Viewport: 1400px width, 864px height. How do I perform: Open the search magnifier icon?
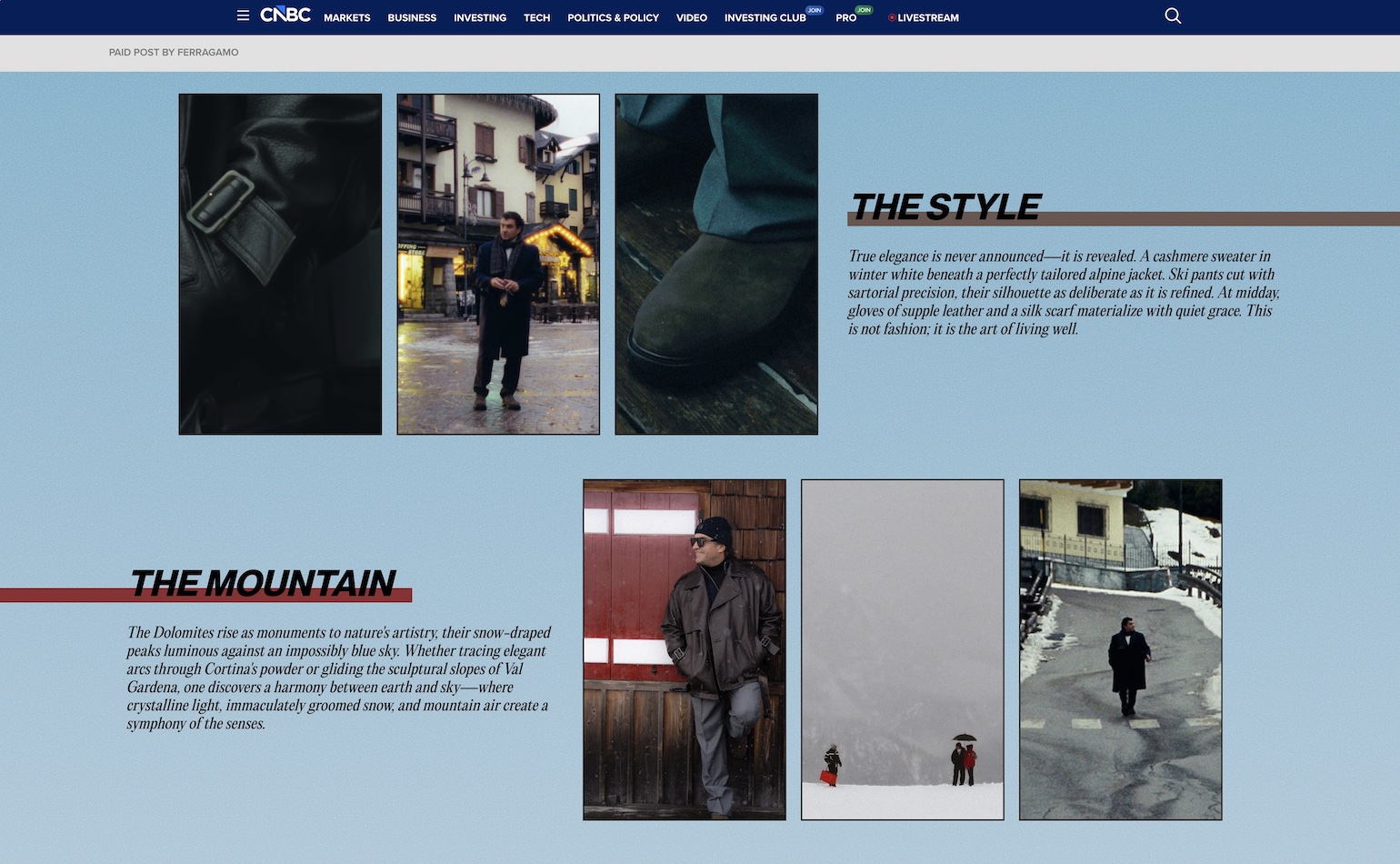coord(1173,16)
